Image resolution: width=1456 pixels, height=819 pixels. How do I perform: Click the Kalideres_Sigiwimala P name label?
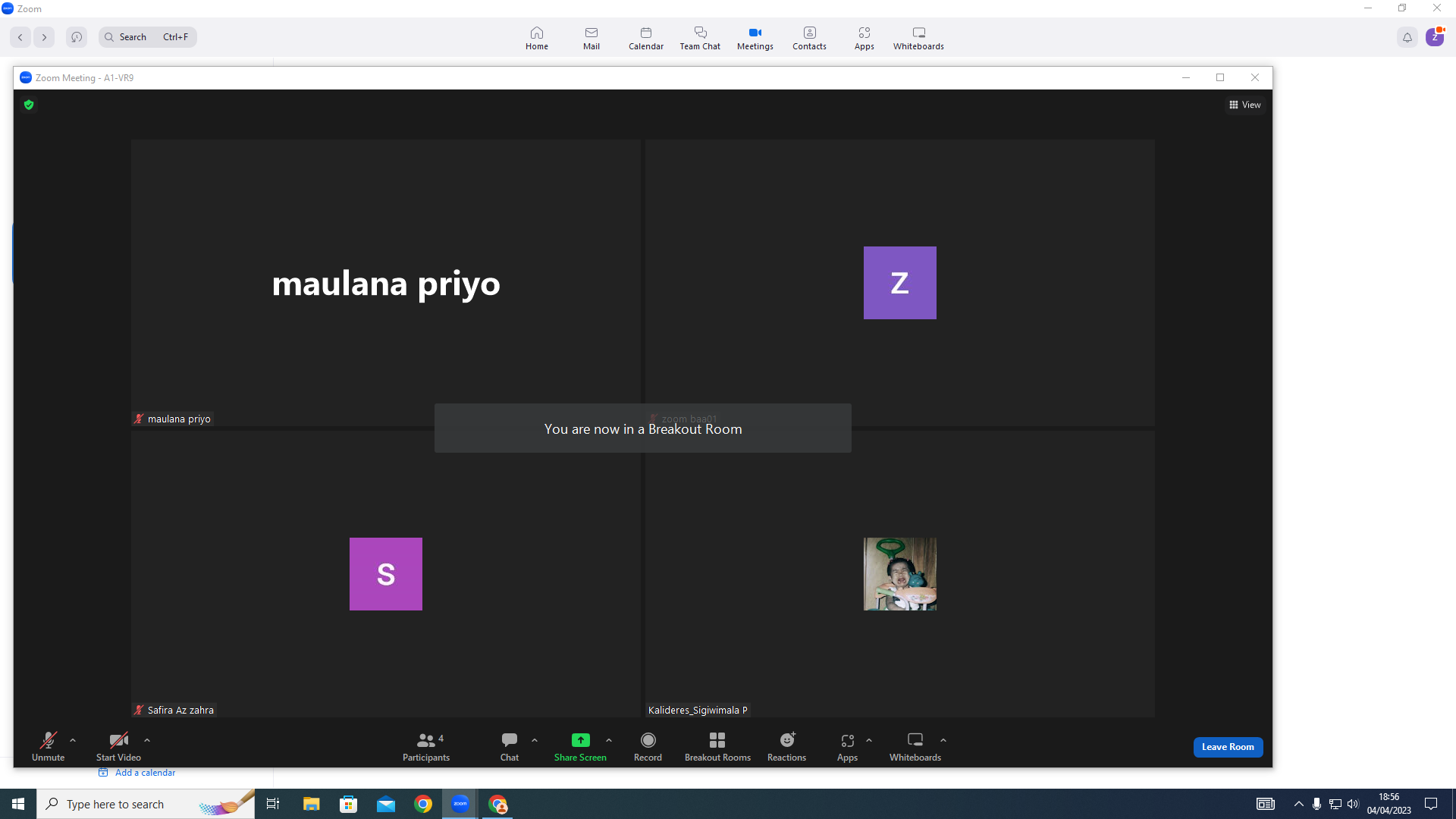698,710
